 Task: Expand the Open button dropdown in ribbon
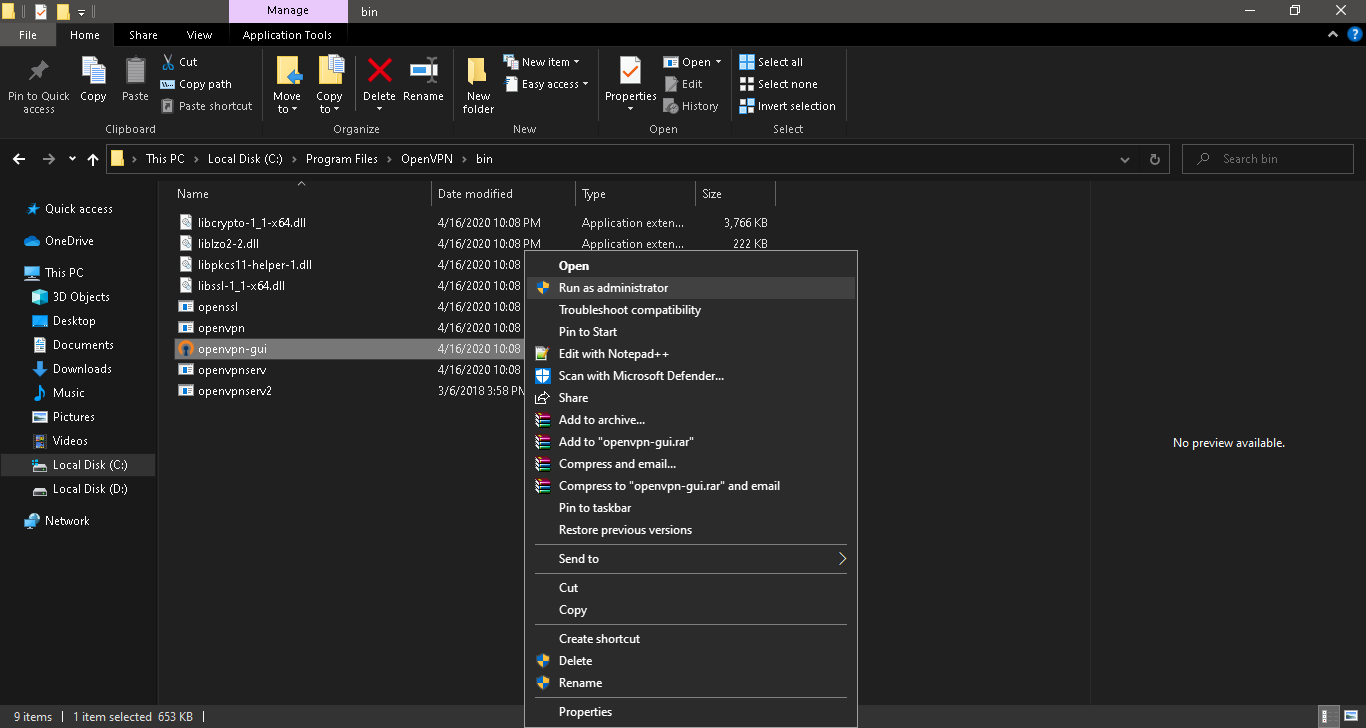click(x=718, y=62)
